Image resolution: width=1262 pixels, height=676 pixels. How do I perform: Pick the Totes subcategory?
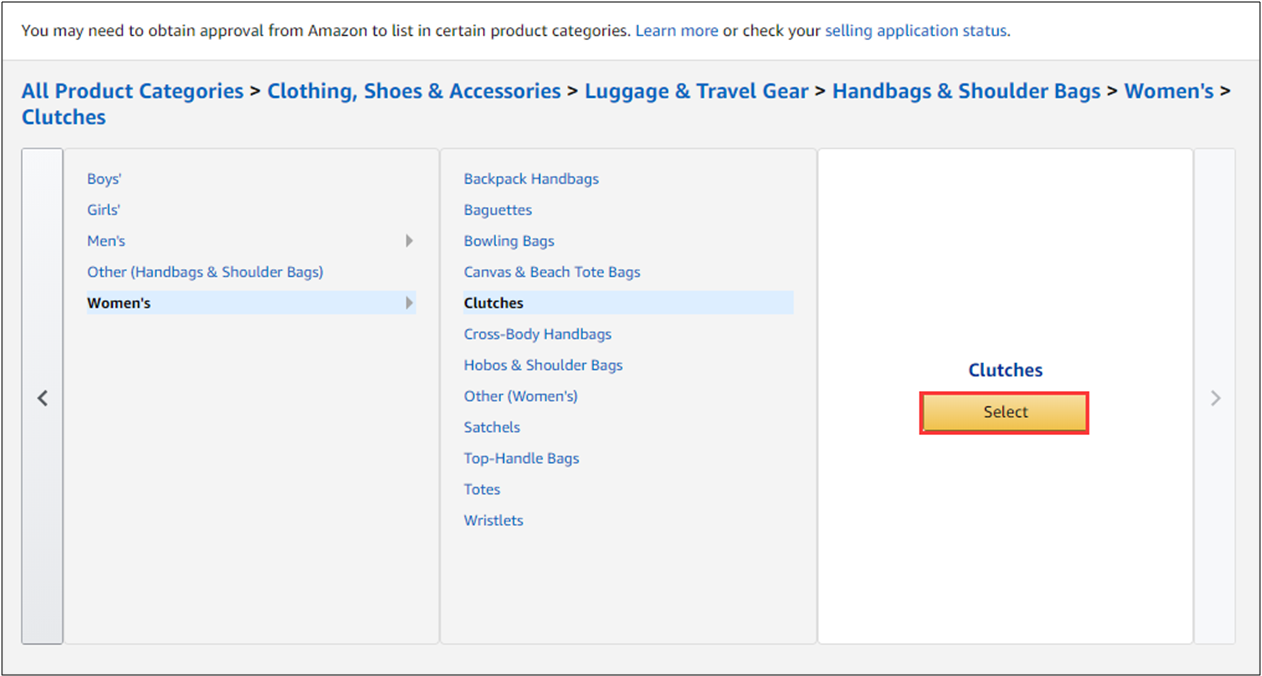point(482,489)
